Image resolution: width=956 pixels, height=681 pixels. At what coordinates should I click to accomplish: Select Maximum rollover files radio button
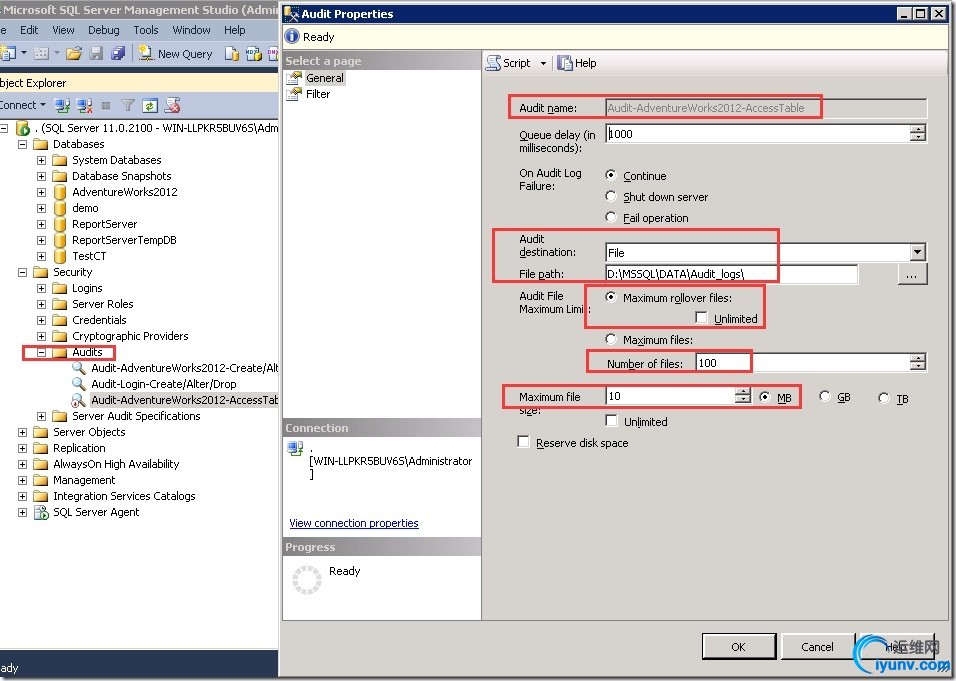(x=611, y=297)
